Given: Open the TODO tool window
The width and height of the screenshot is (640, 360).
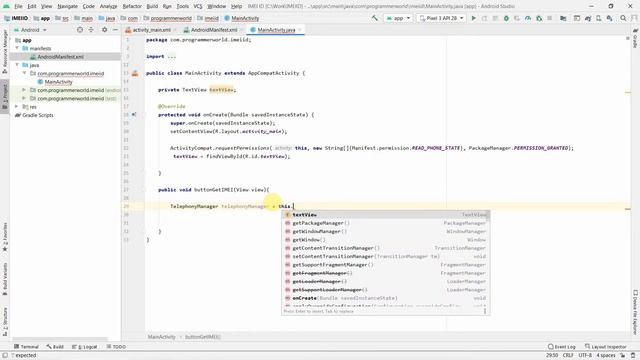Looking at the screenshot, I should coord(116,347).
